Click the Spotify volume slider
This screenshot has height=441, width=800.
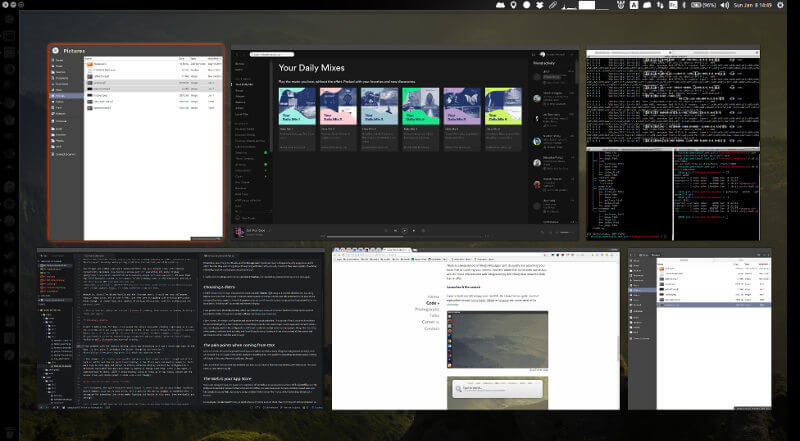pyautogui.click(x=566, y=233)
